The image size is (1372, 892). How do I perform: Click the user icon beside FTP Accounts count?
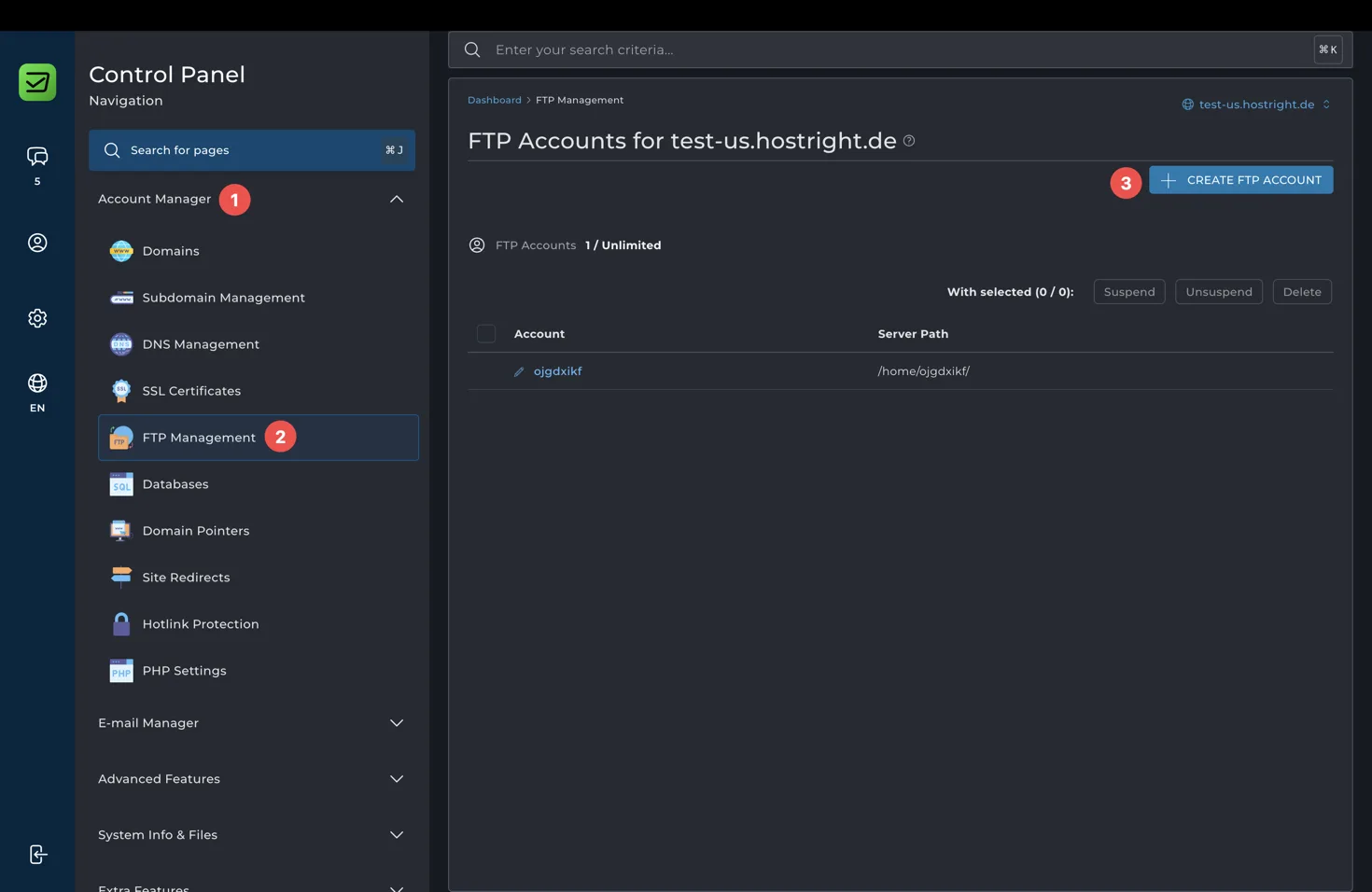click(x=477, y=245)
